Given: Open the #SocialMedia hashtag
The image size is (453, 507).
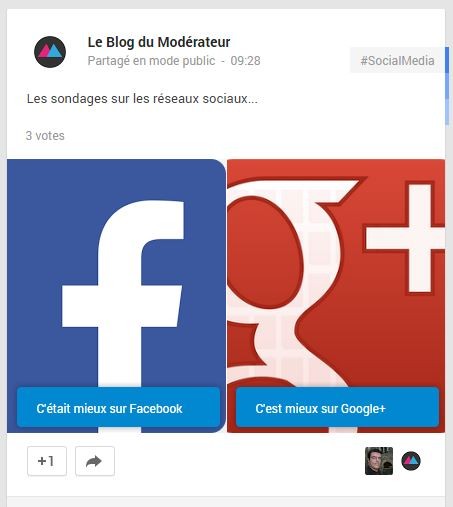Looking at the screenshot, I should pyautogui.click(x=397, y=60).
